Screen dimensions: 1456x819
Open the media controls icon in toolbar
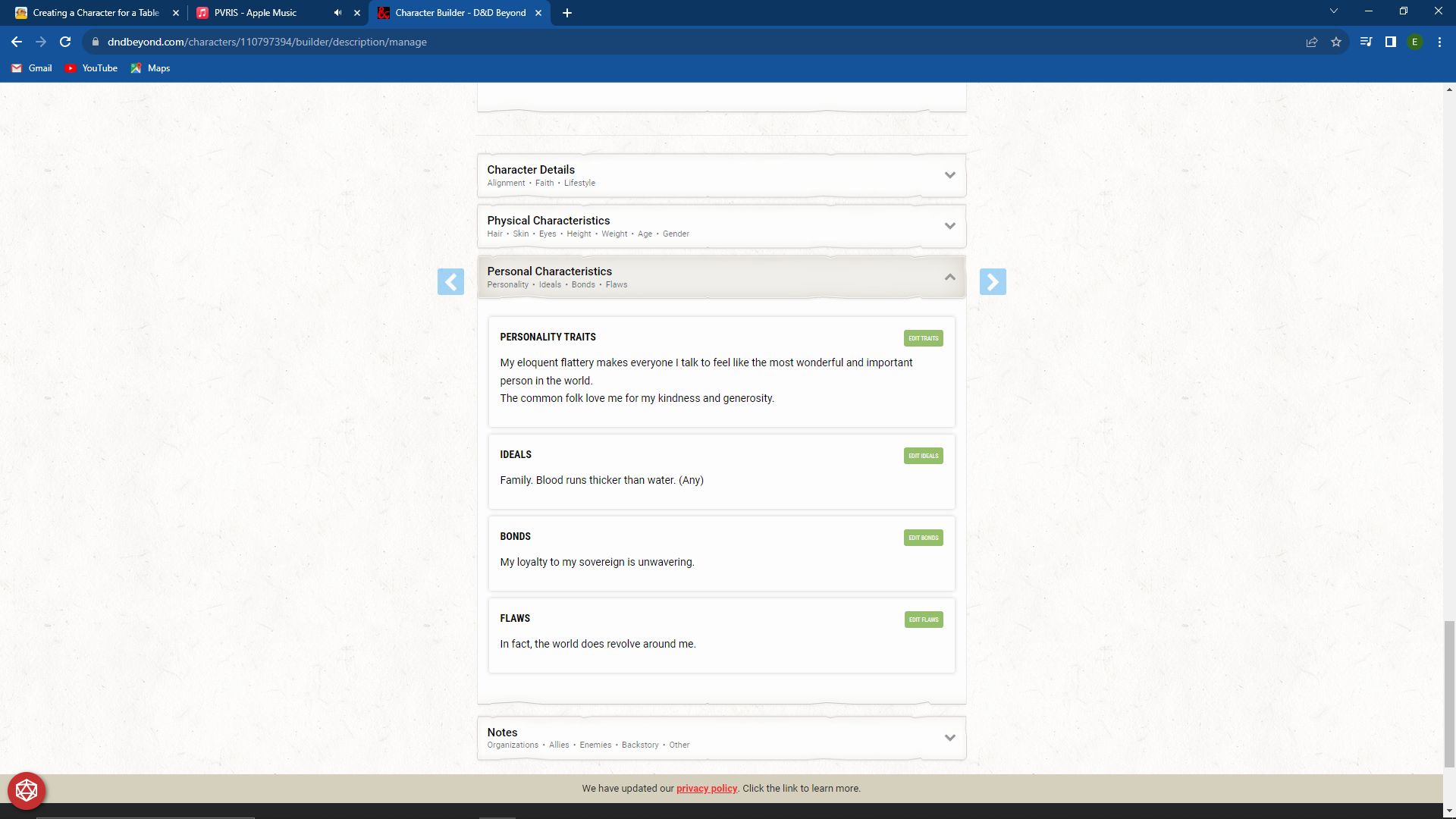[1365, 42]
